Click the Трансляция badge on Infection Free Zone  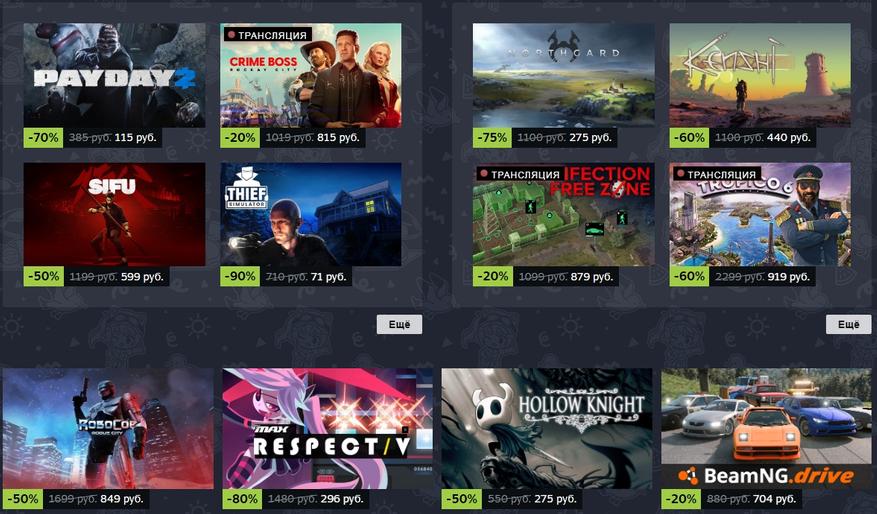pyautogui.click(x=520, y=175)
